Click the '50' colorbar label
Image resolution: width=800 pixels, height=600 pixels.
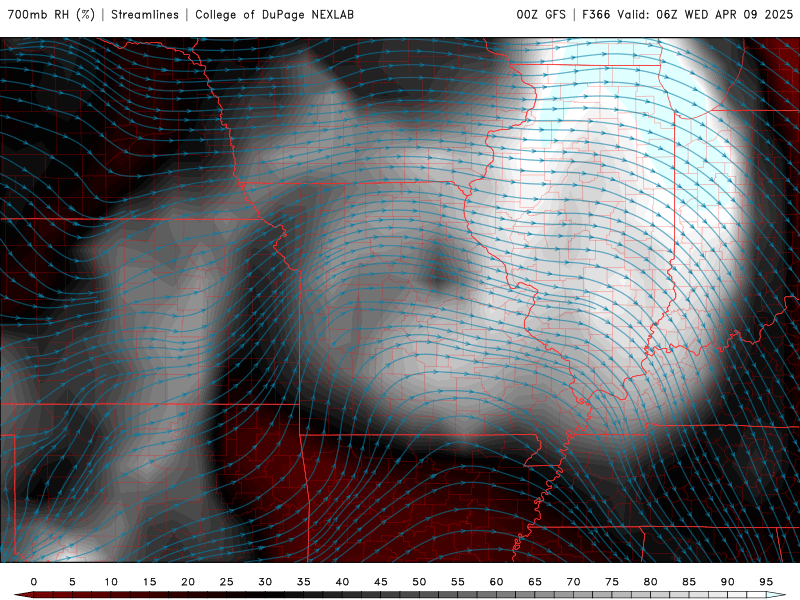click(419, 582)
